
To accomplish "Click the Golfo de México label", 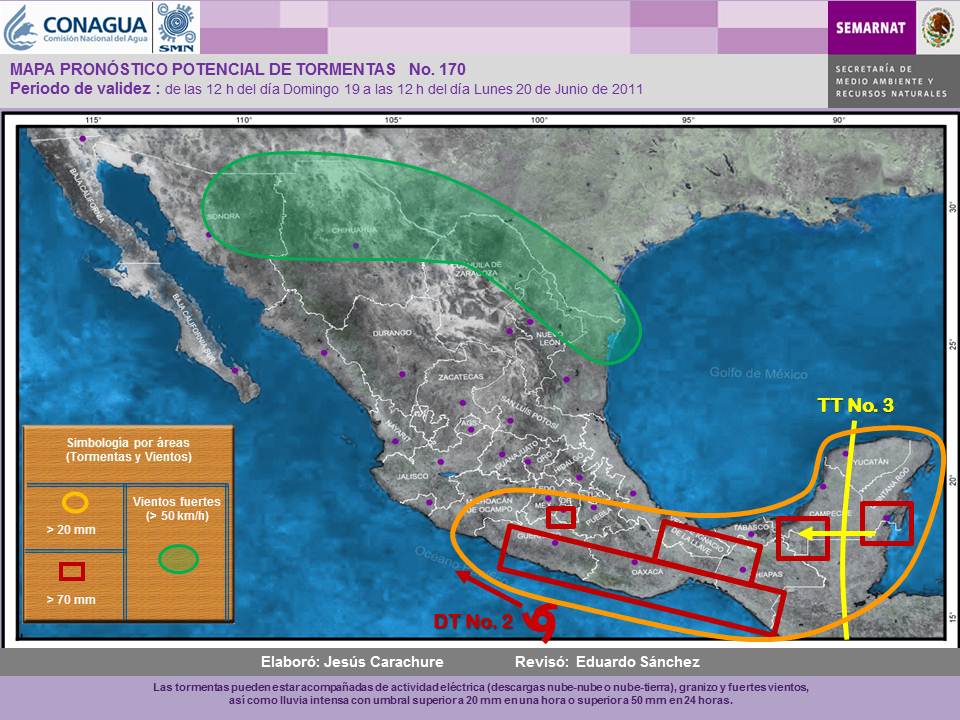I will (757, 372).
